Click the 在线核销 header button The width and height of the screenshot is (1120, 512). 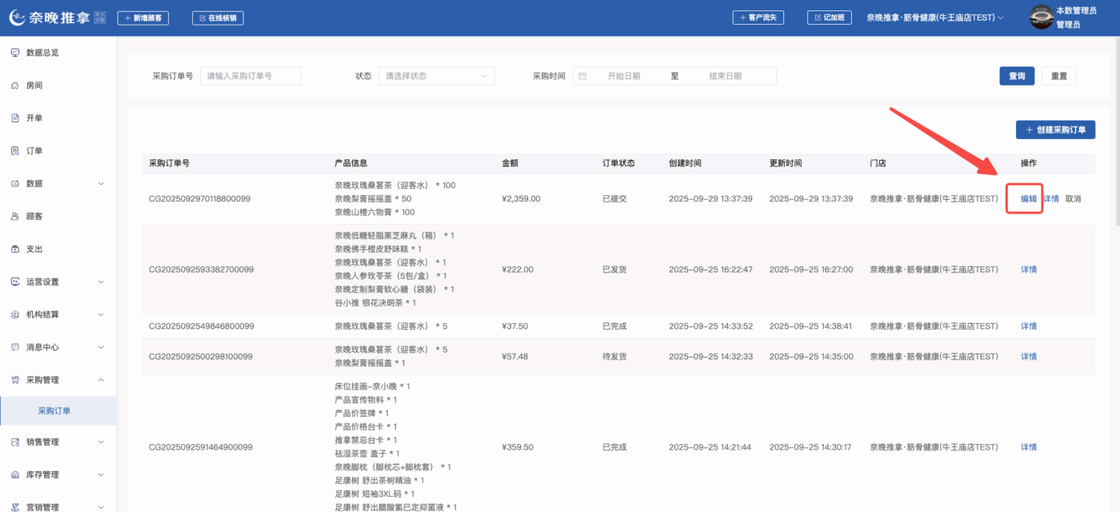click(218, 19)
